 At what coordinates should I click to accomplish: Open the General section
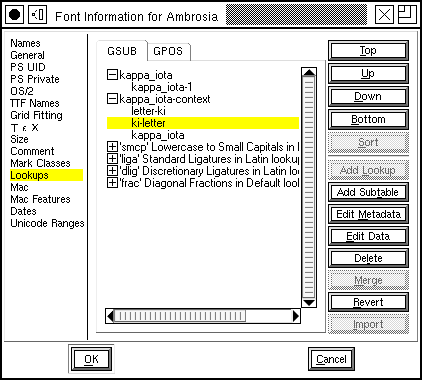[x=27, y=55]
